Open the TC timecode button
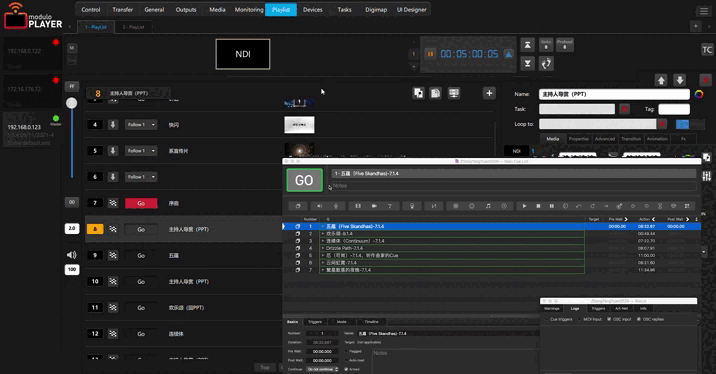The image size is (716, 374). click(707, 50)
